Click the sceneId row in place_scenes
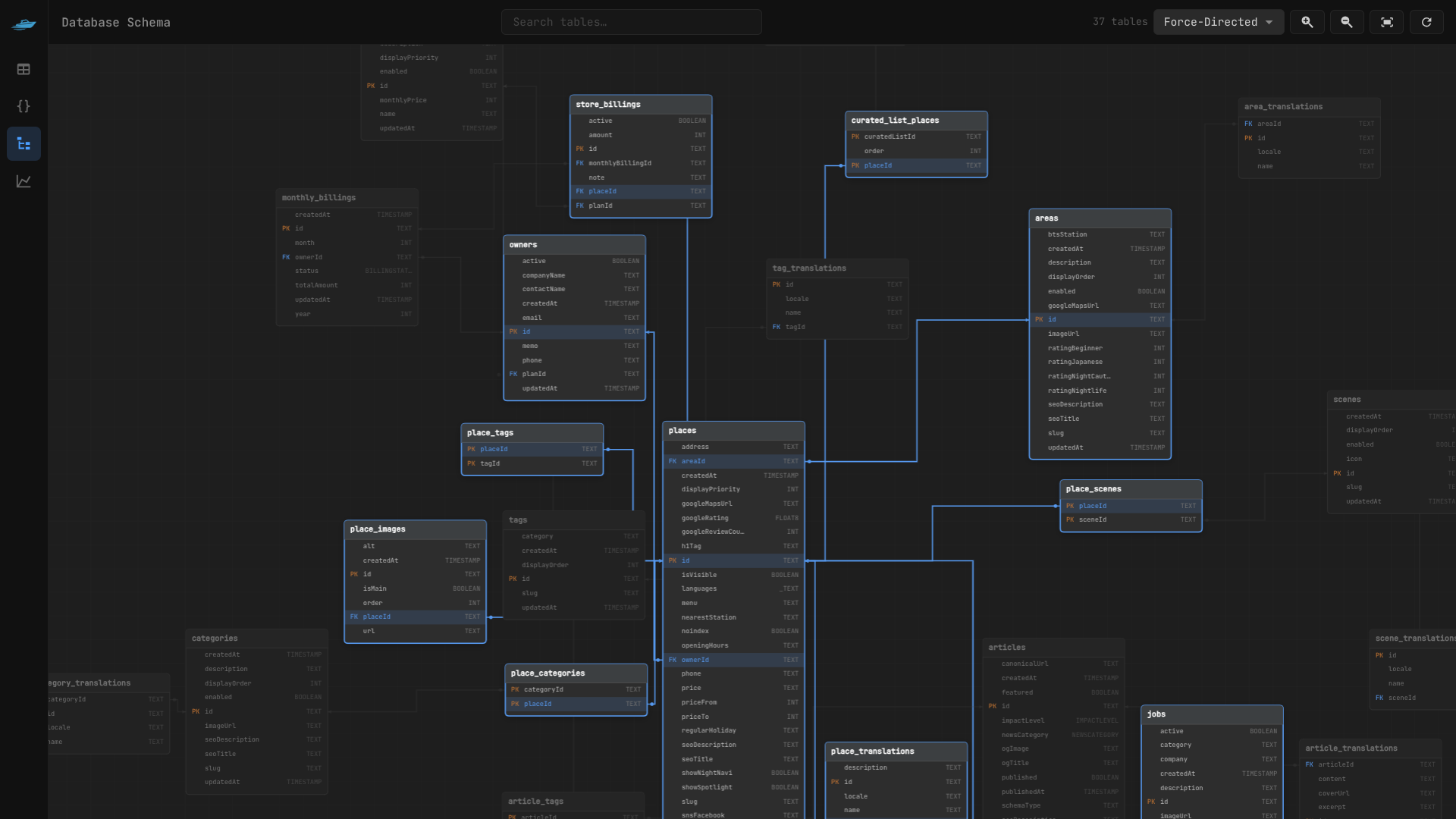The image size is (1456, 819). point(1131,520)
